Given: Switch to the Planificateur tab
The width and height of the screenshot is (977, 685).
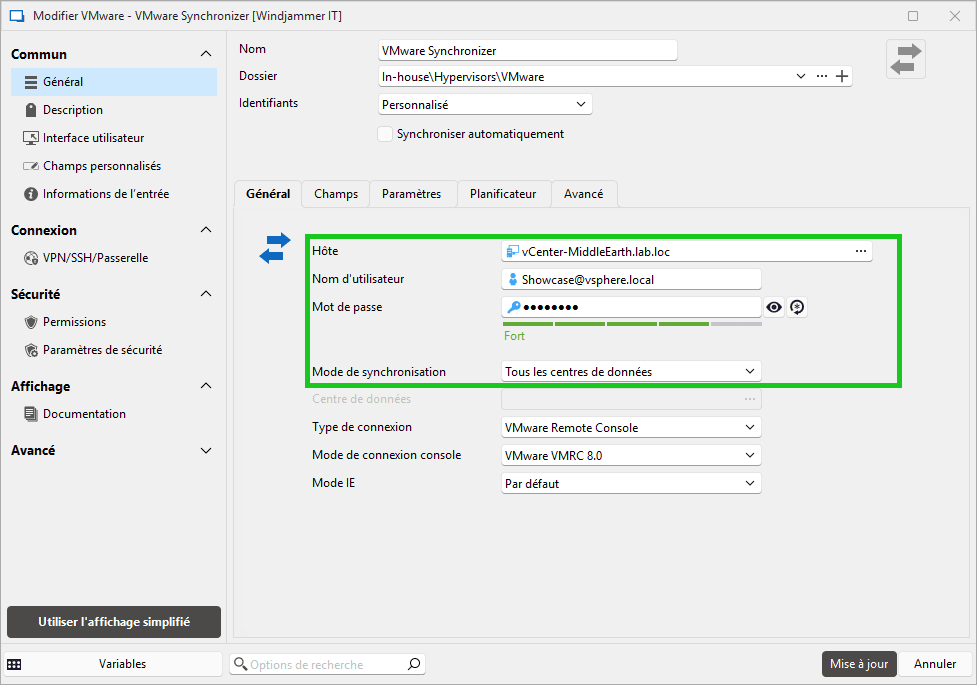Looking at the screenshot, I should 503,194.
